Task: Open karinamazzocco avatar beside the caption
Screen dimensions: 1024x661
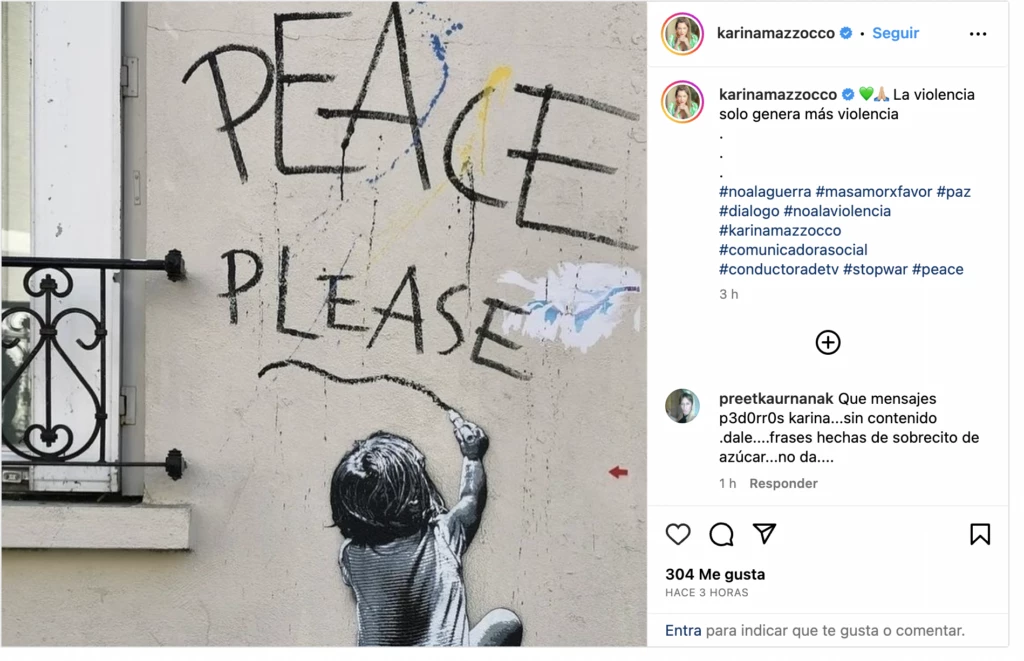Action: pos(682,102)
